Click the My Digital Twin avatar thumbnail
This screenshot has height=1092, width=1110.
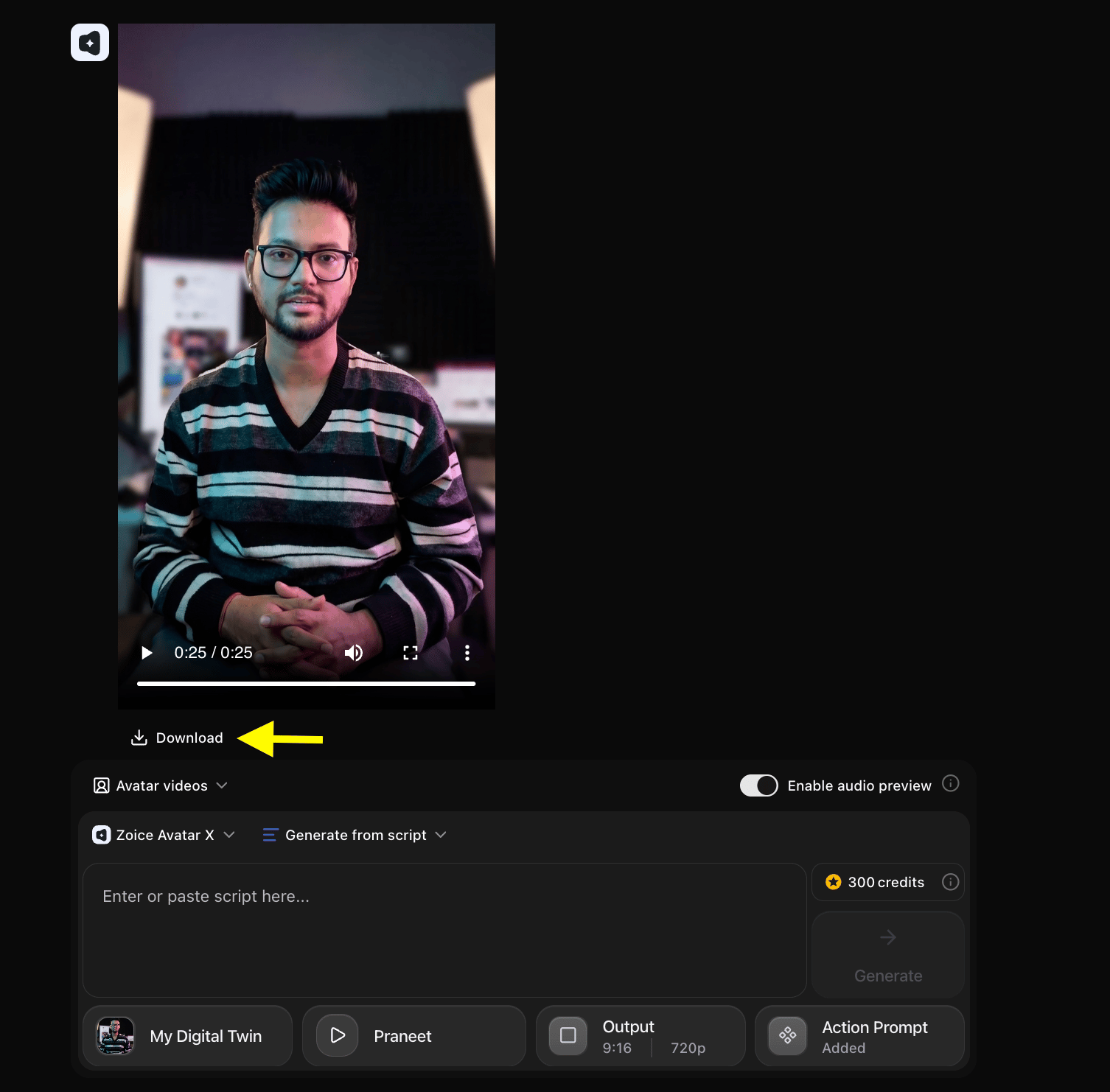pyautogui.click(x=116, y=1036)
